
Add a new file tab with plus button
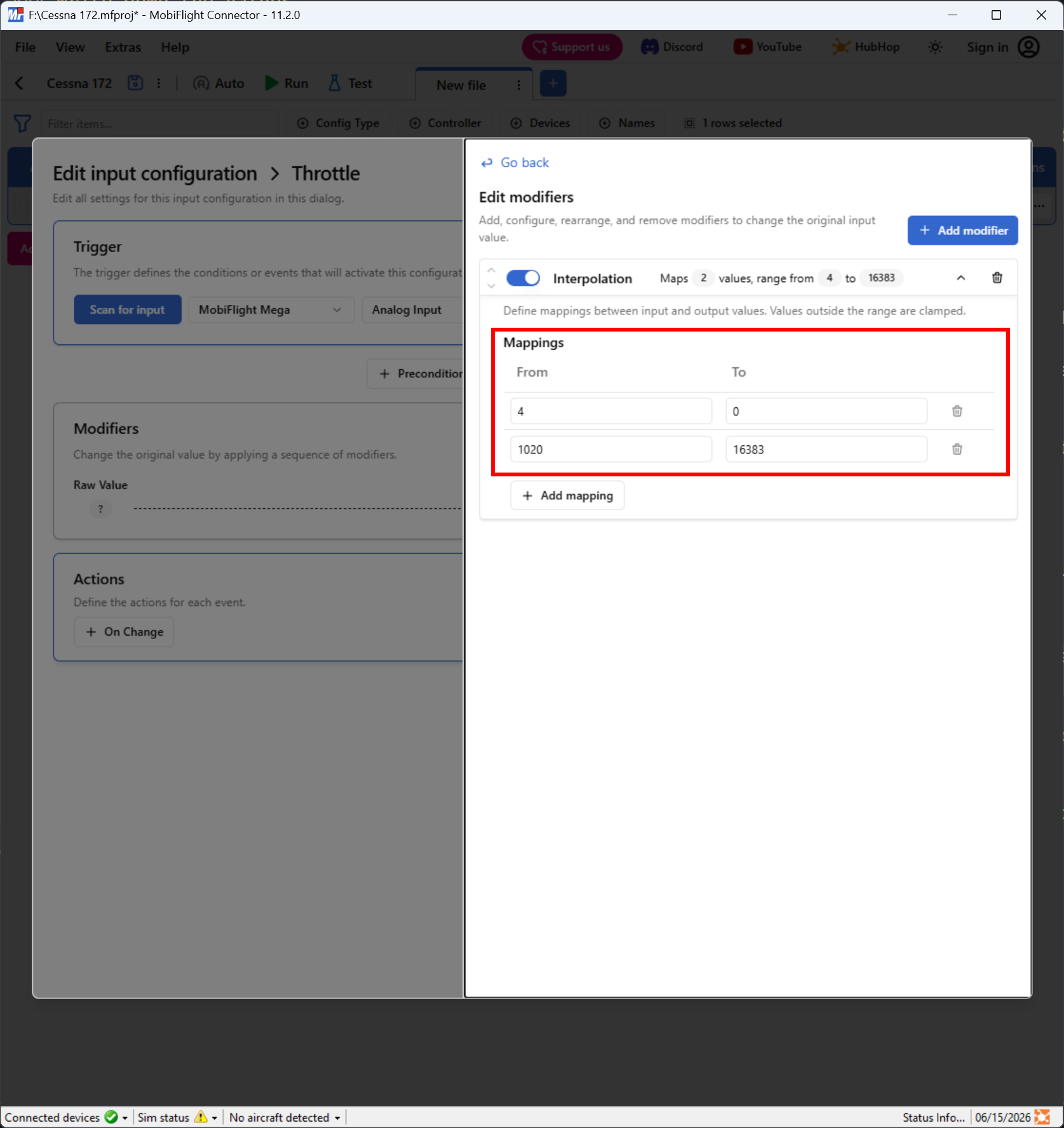[x=553, y=84]
